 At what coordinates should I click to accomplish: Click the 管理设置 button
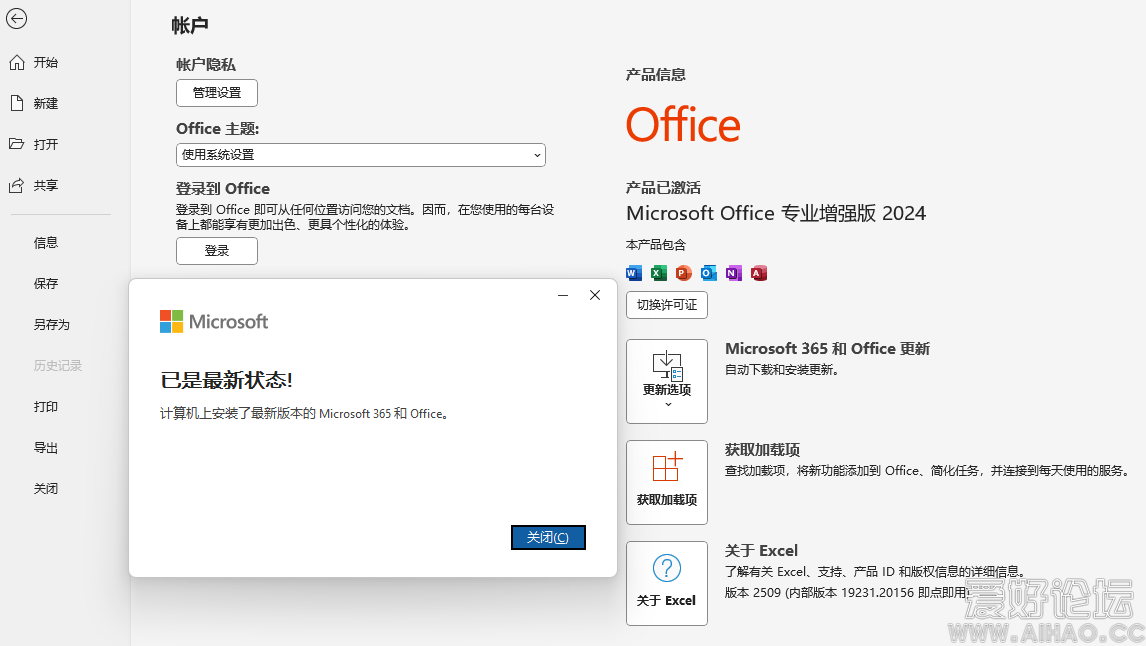coord(217,93)
